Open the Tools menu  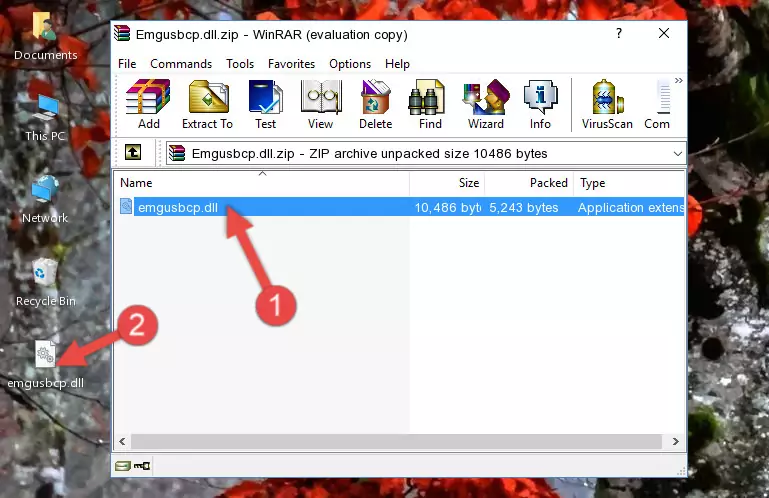click(x=240, y=64)
